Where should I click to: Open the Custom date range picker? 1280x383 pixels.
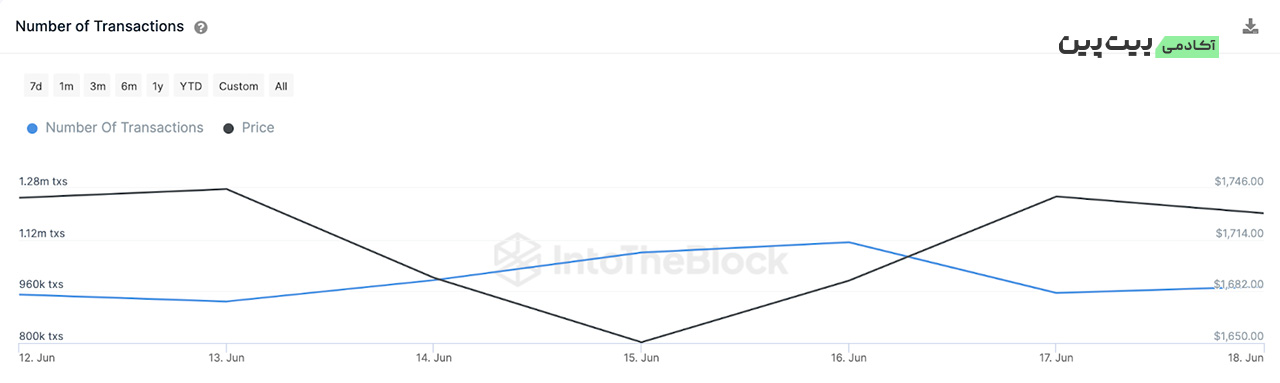click(238, 86)
